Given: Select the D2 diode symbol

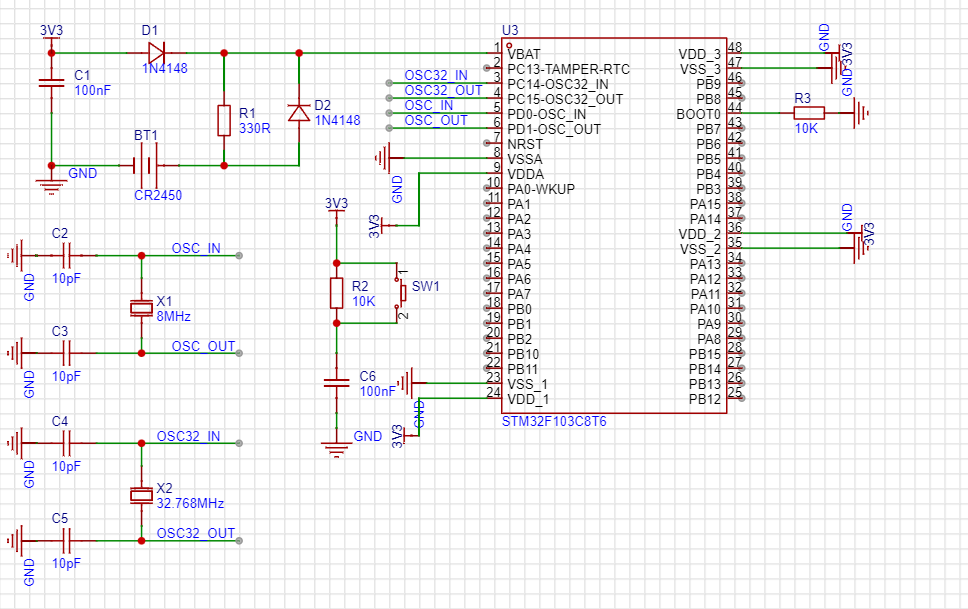Looking at the screenshot, I should [299, 113].
